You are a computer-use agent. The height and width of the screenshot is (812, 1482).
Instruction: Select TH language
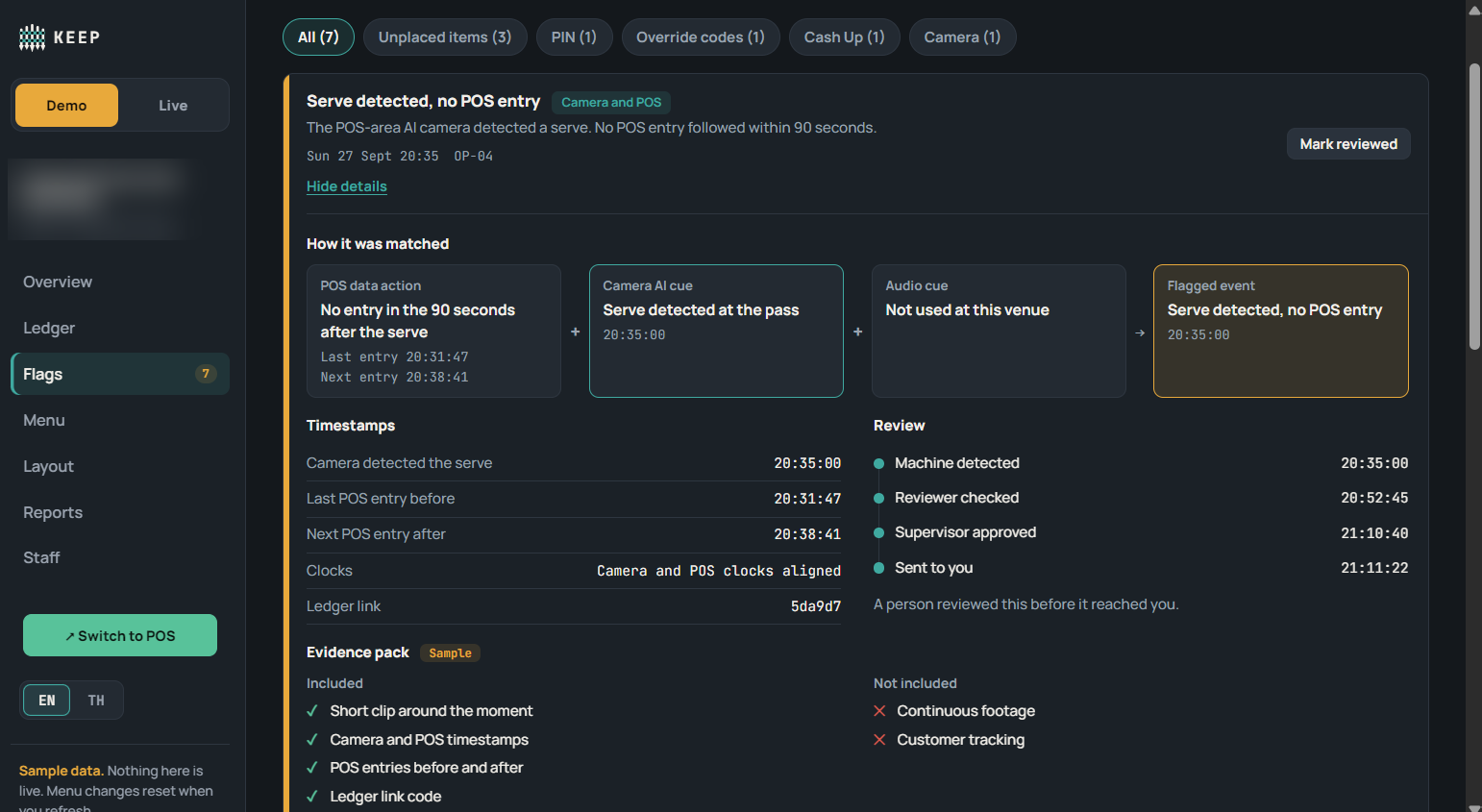tap(96, 701)
